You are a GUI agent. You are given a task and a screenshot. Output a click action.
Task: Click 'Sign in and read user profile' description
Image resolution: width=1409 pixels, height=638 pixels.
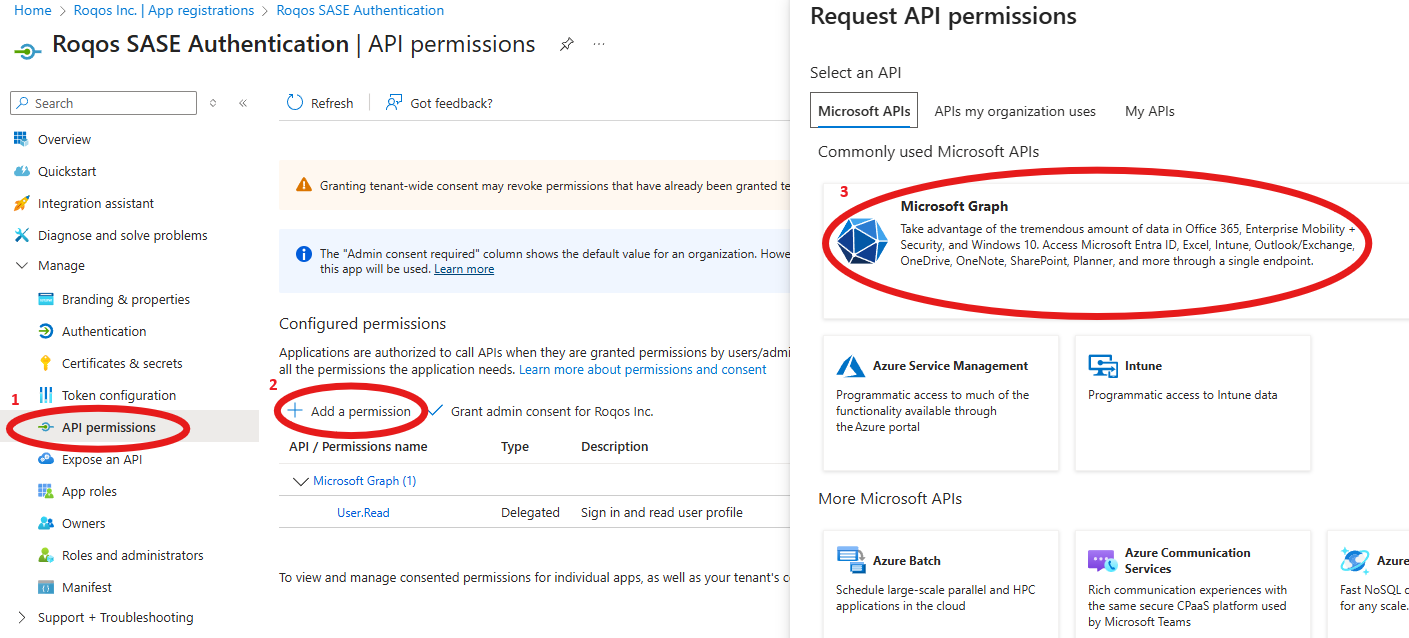pos(662,512)
